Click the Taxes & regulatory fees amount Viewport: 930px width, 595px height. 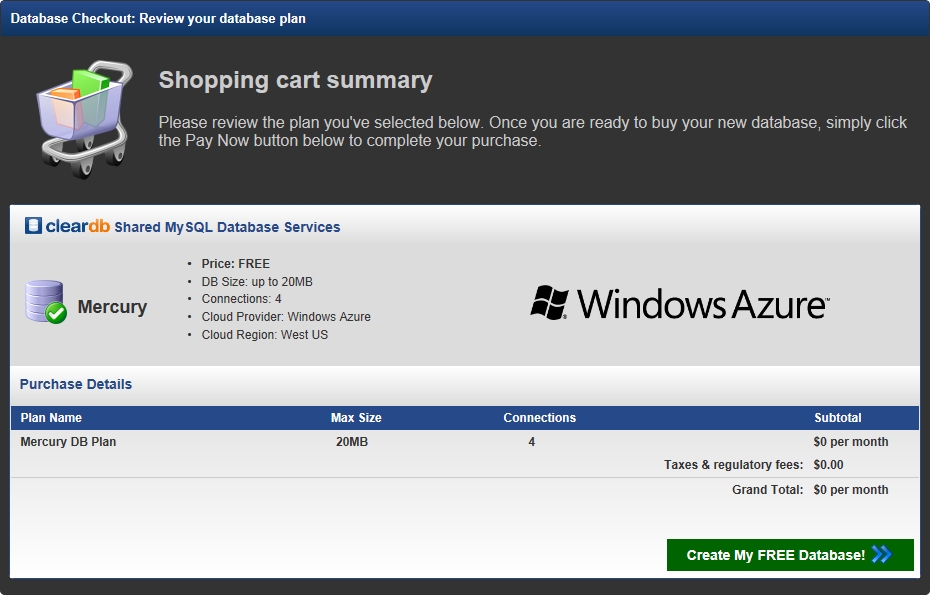tap(828, 465)
